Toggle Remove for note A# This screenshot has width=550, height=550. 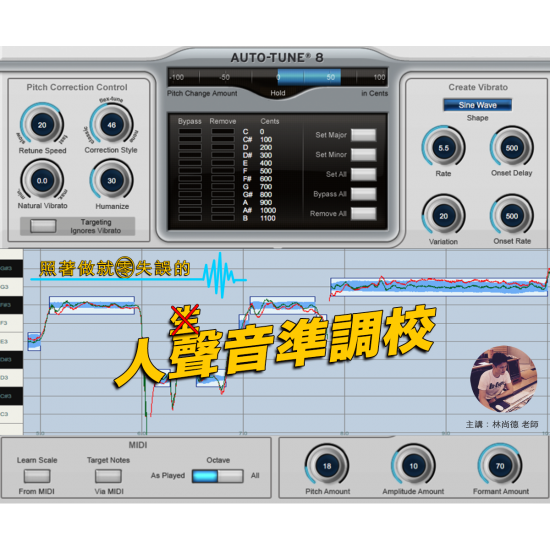coord(223,210)
